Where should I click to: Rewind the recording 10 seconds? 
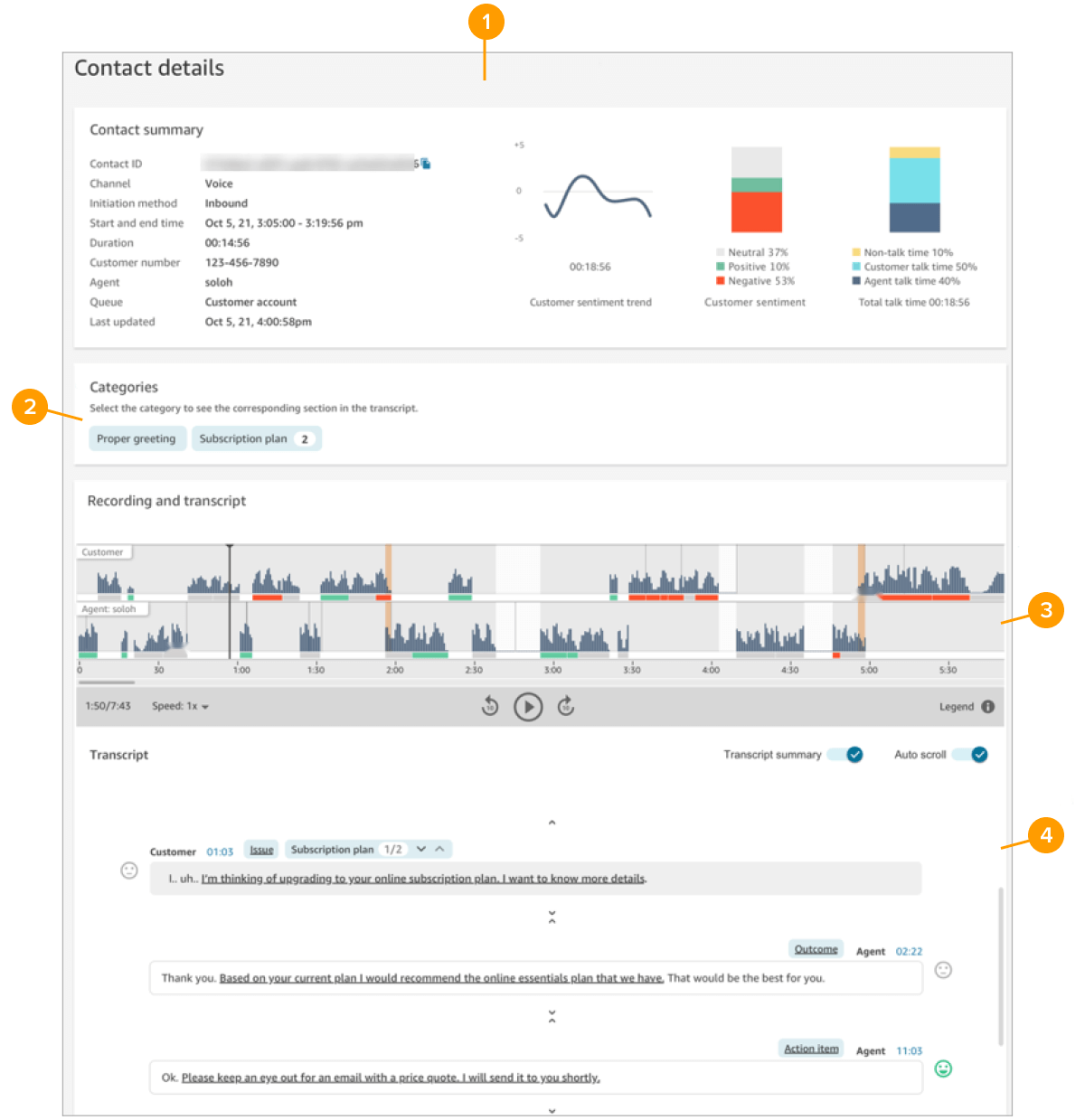click(x=490, y=706)
